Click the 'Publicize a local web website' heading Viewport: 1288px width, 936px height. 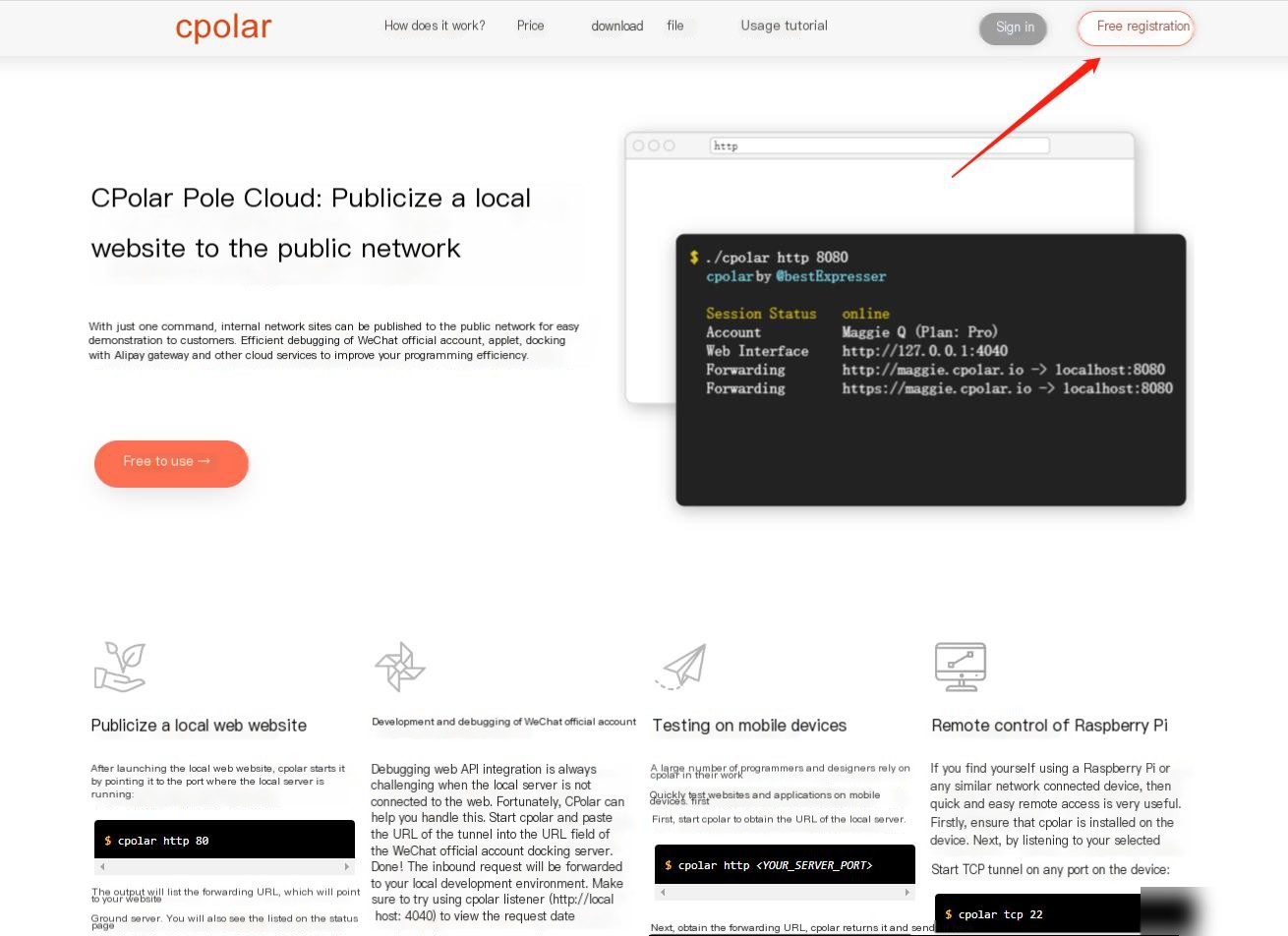pyautogui.click(x=199, y=726)
